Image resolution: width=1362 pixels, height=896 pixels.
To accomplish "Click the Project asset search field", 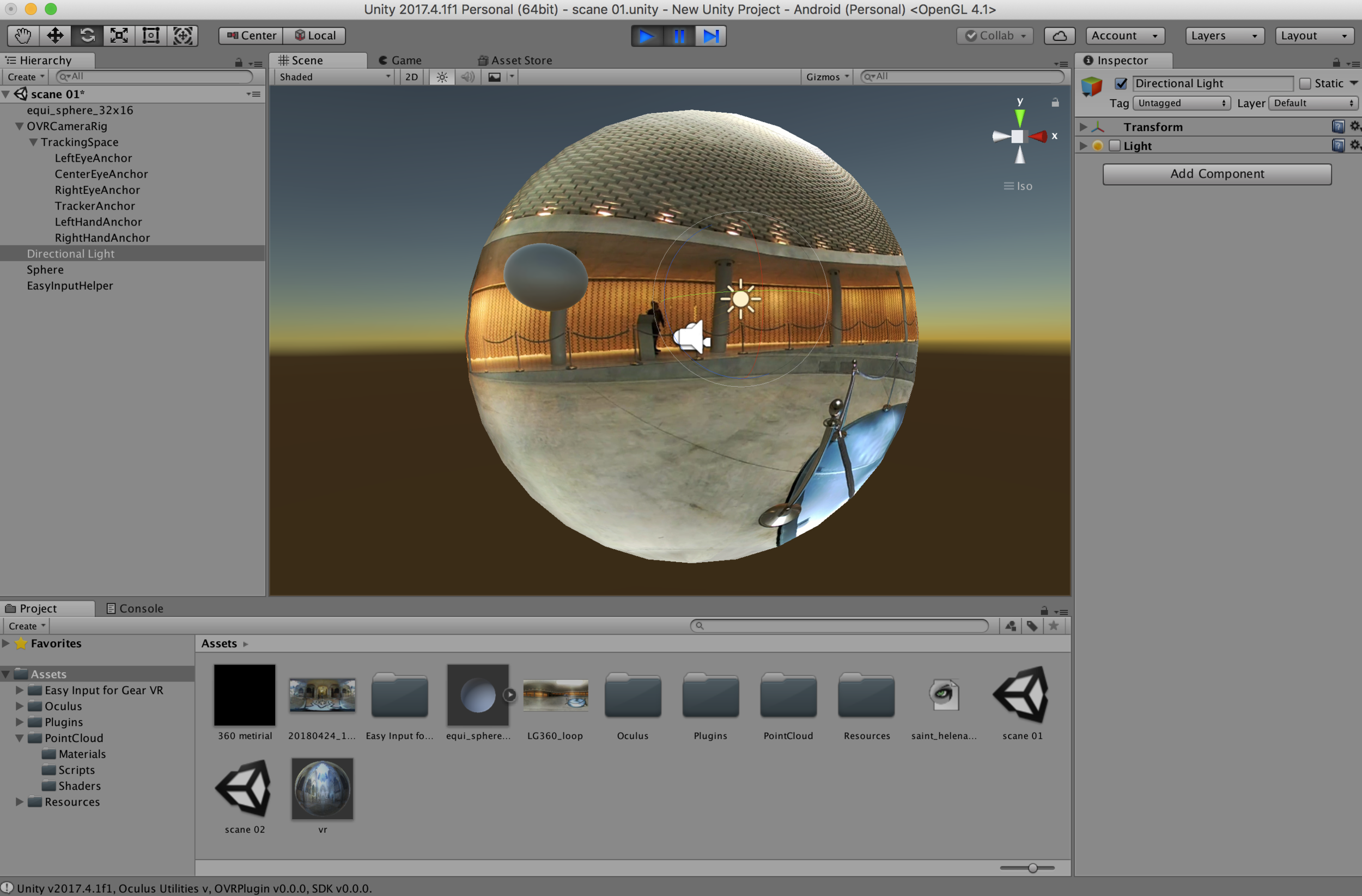I will pos(839,625).
